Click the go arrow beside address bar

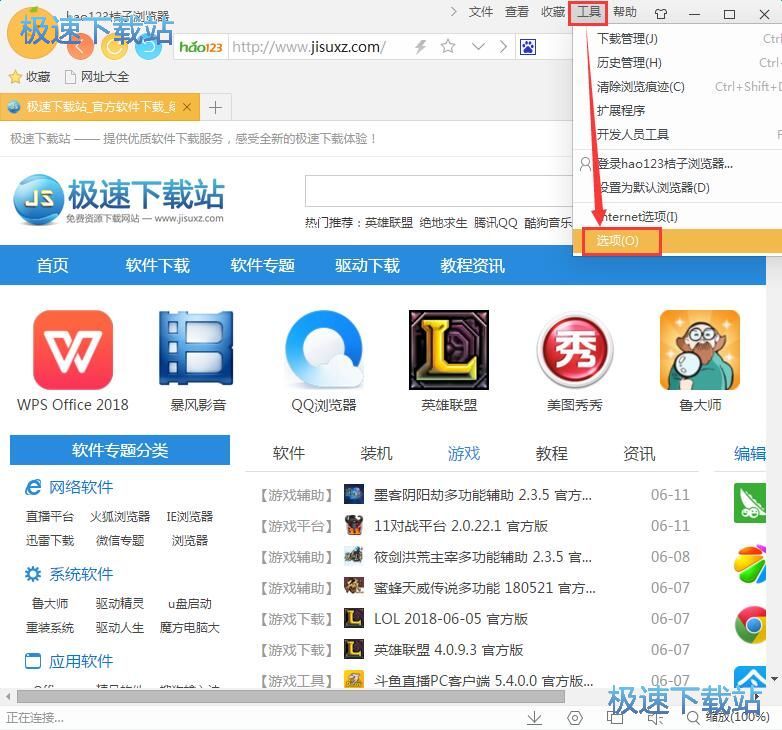[x=503, y=47]
